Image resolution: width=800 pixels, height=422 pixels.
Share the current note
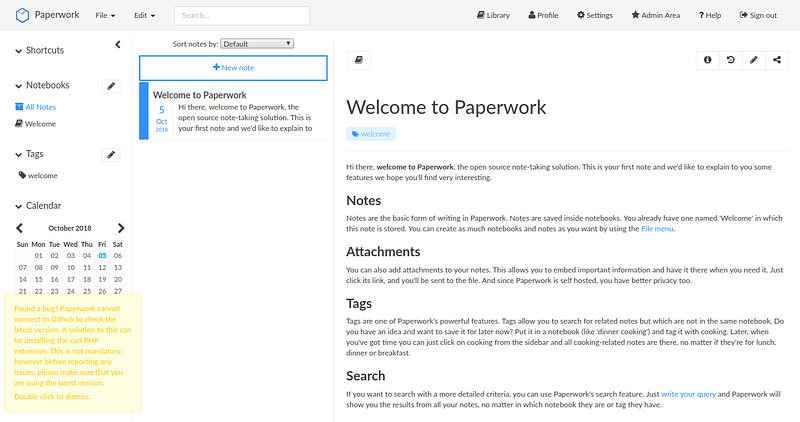pyautogui.click(x=777, y=60)
